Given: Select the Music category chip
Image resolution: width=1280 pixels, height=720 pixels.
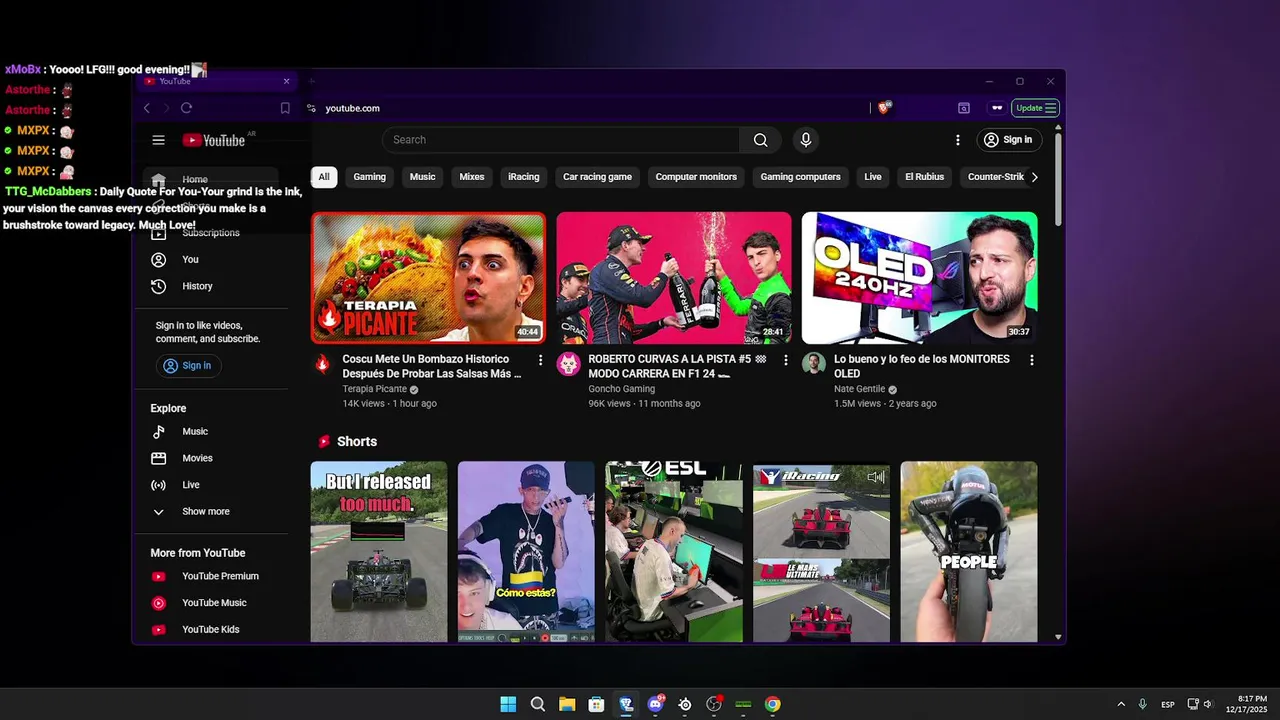Looking at the screenshot, I should point(422,177).
